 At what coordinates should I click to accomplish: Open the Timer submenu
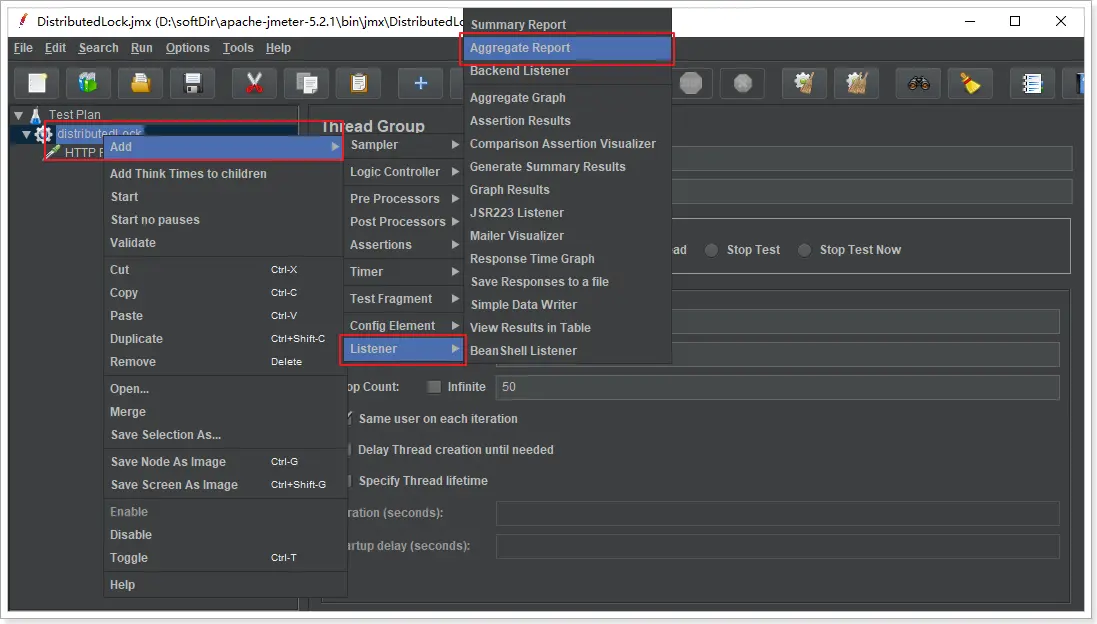(x=403, y=271)
